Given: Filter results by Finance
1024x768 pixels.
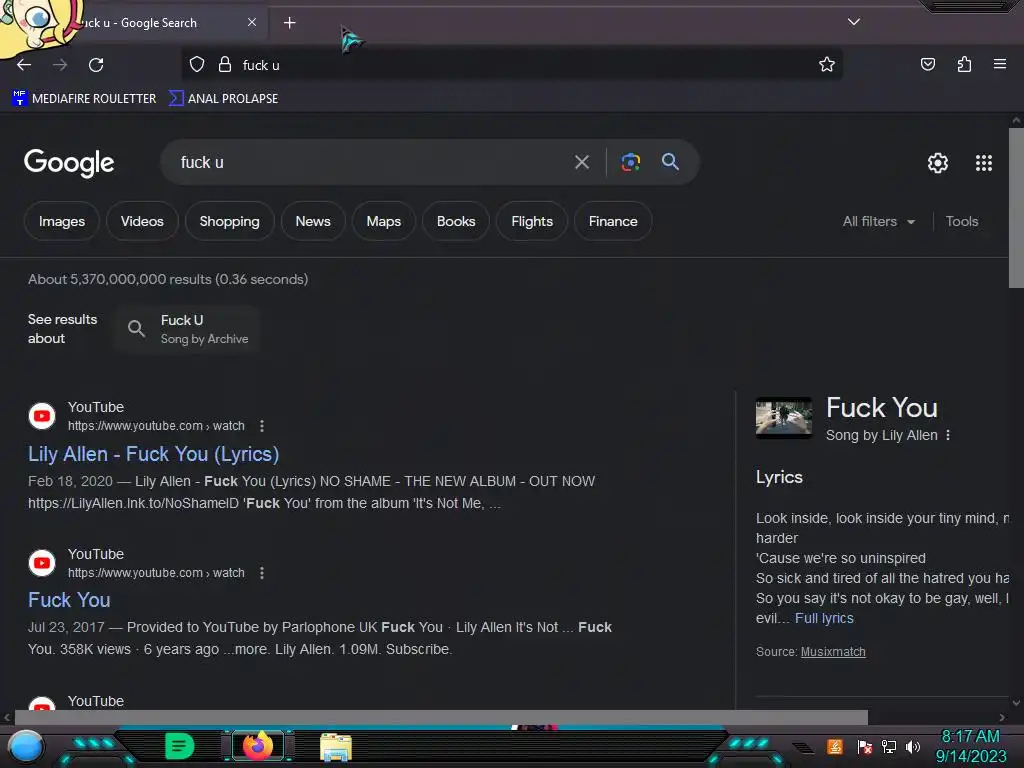Looking at the screenshot, I should click(x=613, y=221).
